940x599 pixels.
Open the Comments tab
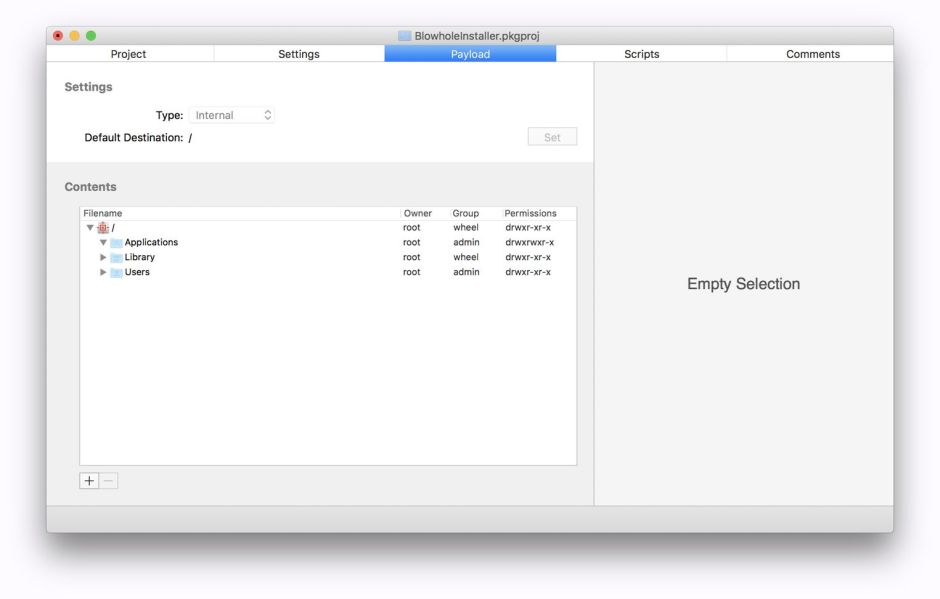pyautogui.click(x=812, y=54)
